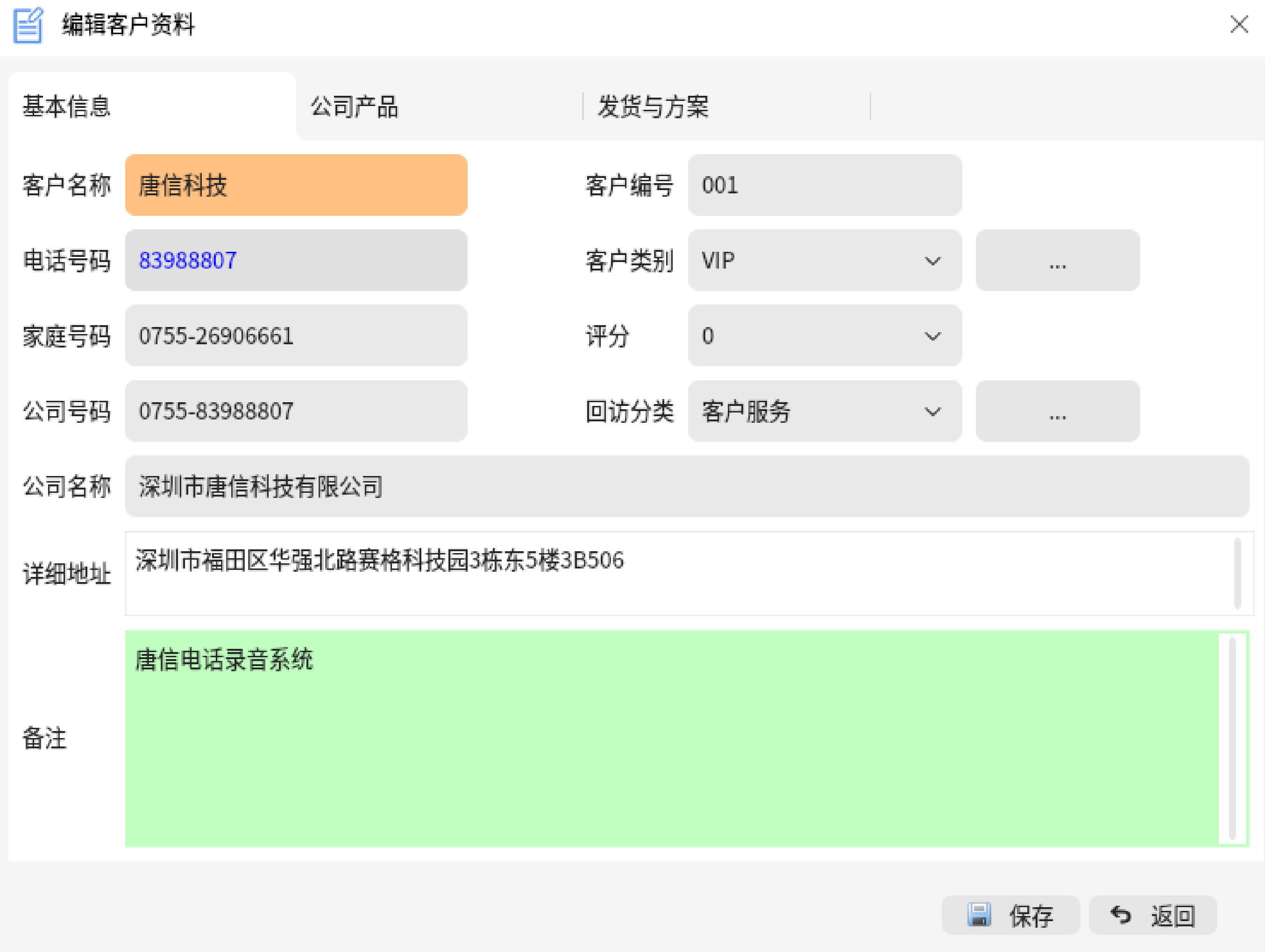
Task: Click the ellipsis button next to 客户类别
Action: click(1058, 261)
